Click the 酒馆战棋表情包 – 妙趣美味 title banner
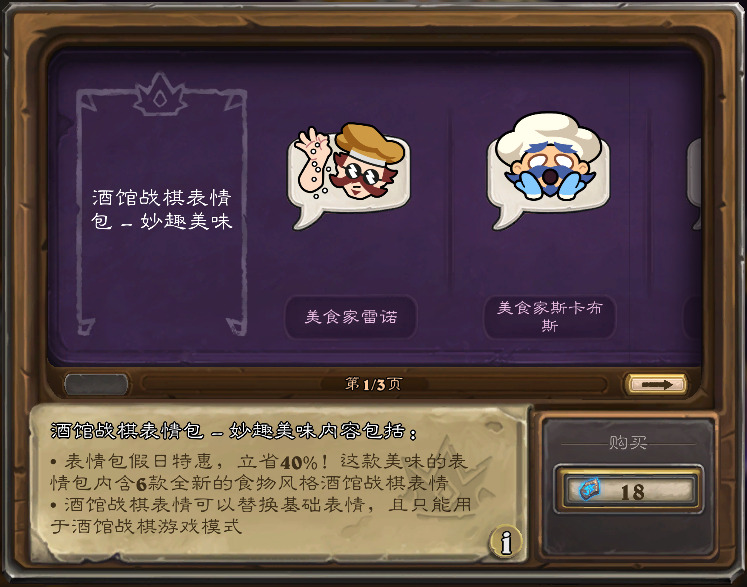This screenshot has width=747, height=587. click(x=162, y=210)
